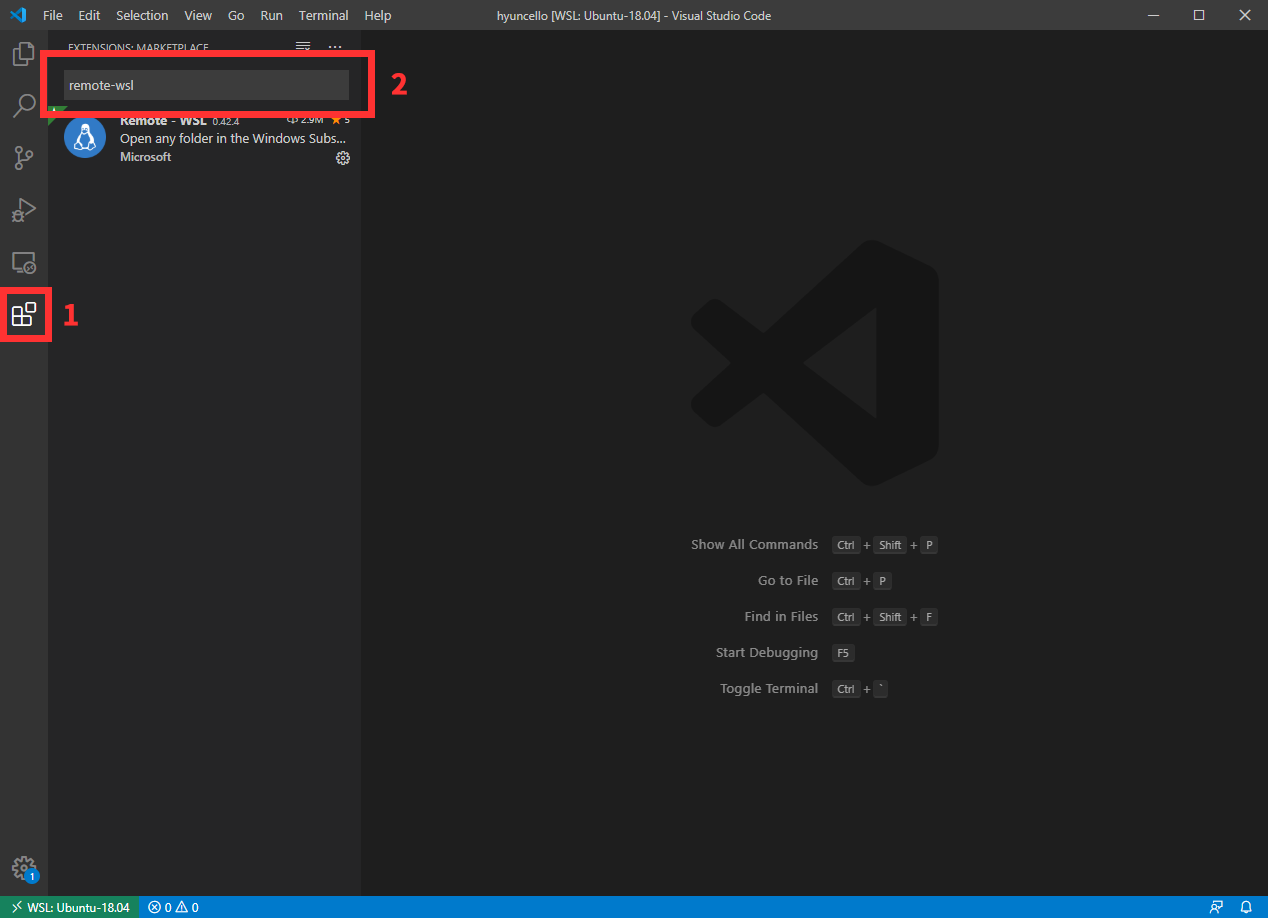Open the Extensions views more actions menu
The height and width of the screenshot is (918, 1268).
coord(335,46)
